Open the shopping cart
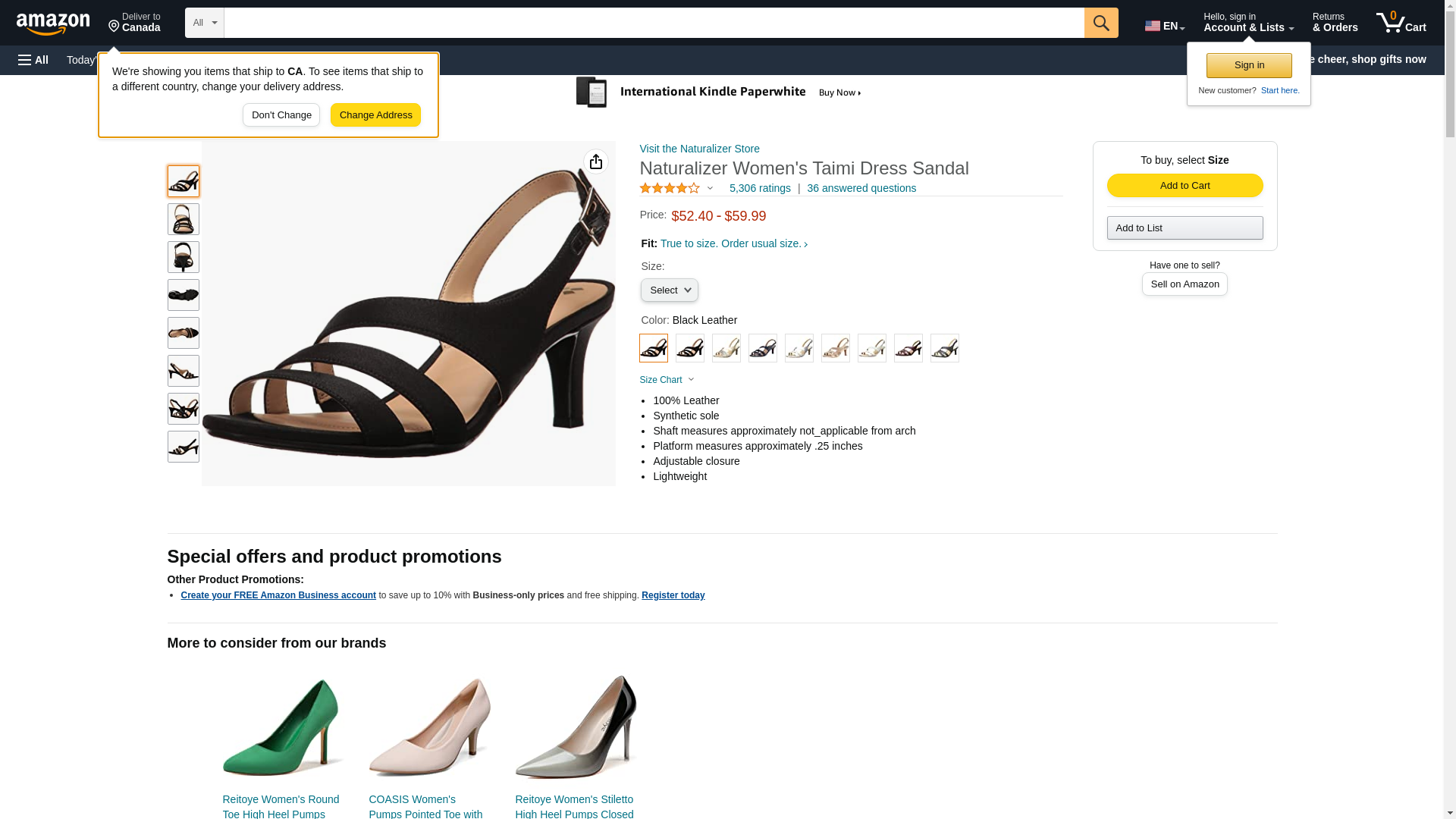Screen dimensions: 1456x819 click(x=1401, y=23)
